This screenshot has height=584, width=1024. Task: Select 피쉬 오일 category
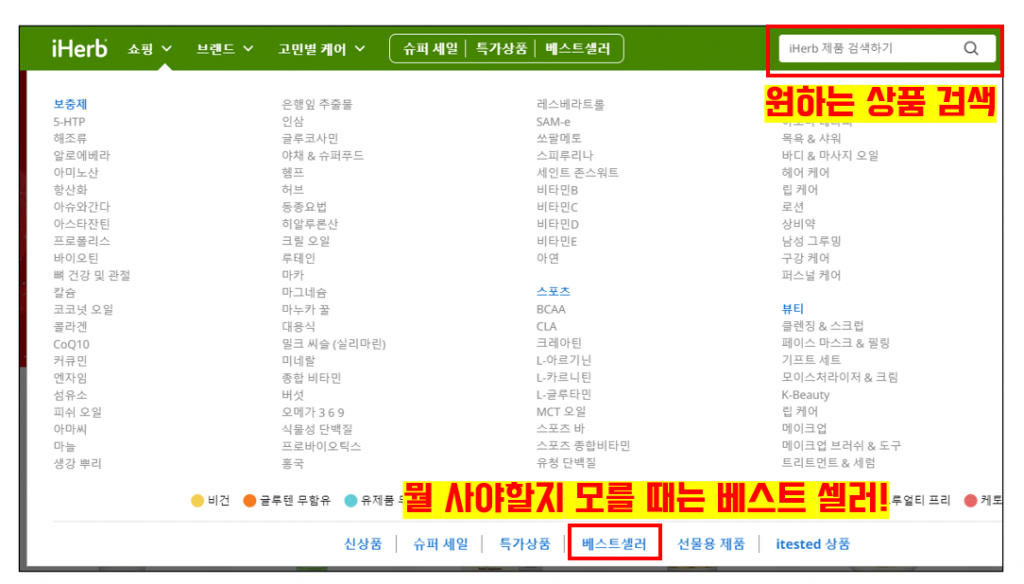77,412
